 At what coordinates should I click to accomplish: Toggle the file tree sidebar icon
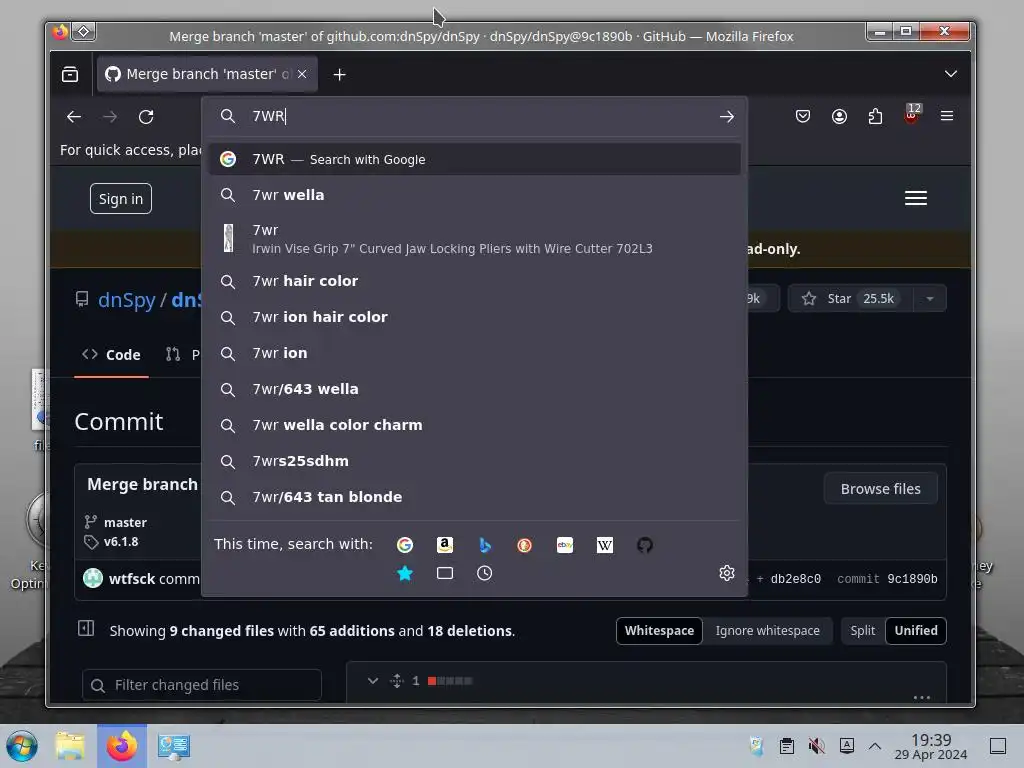point(86,628)
